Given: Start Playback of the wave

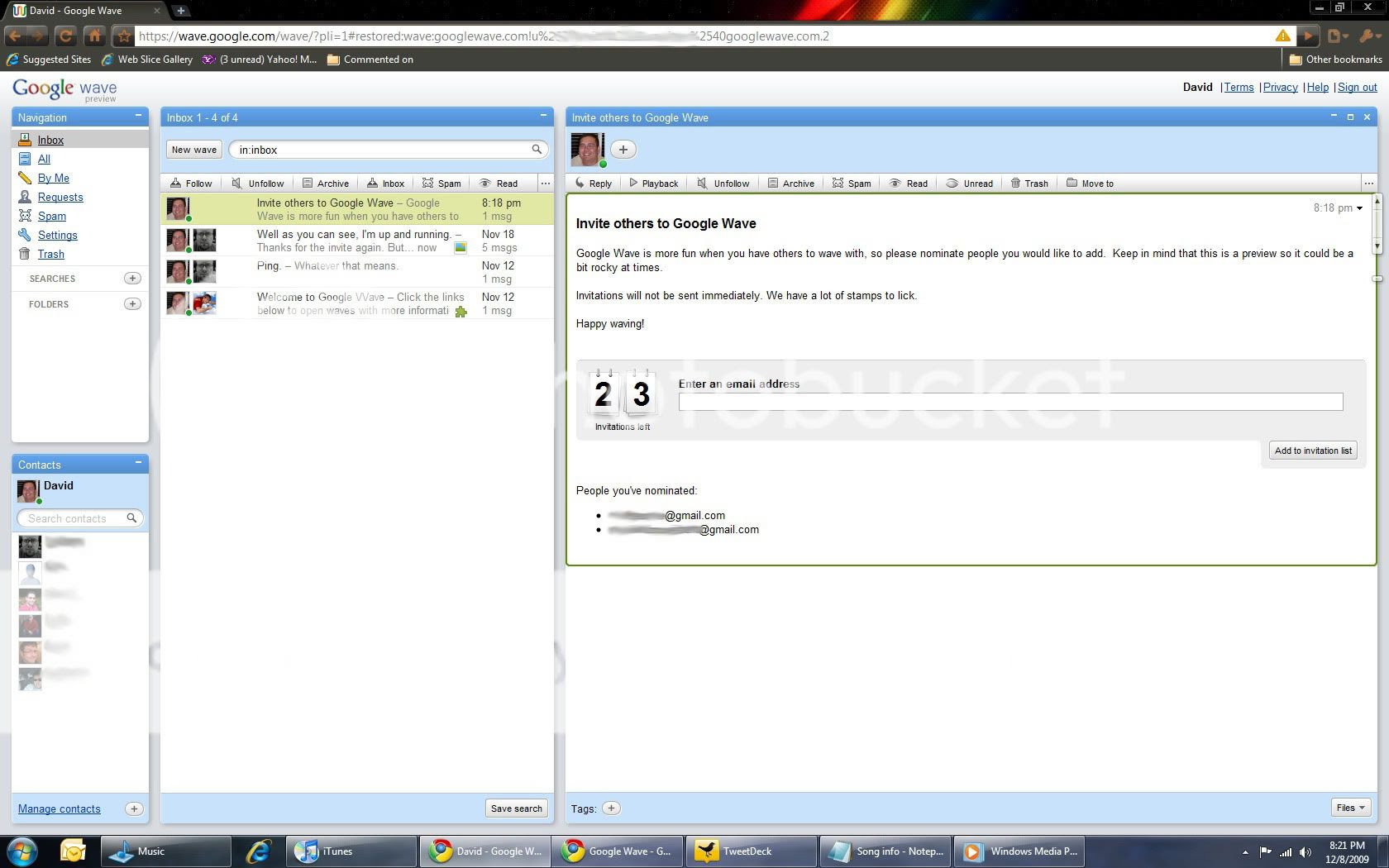Looking at the screenshot, I should pos(653,184).
